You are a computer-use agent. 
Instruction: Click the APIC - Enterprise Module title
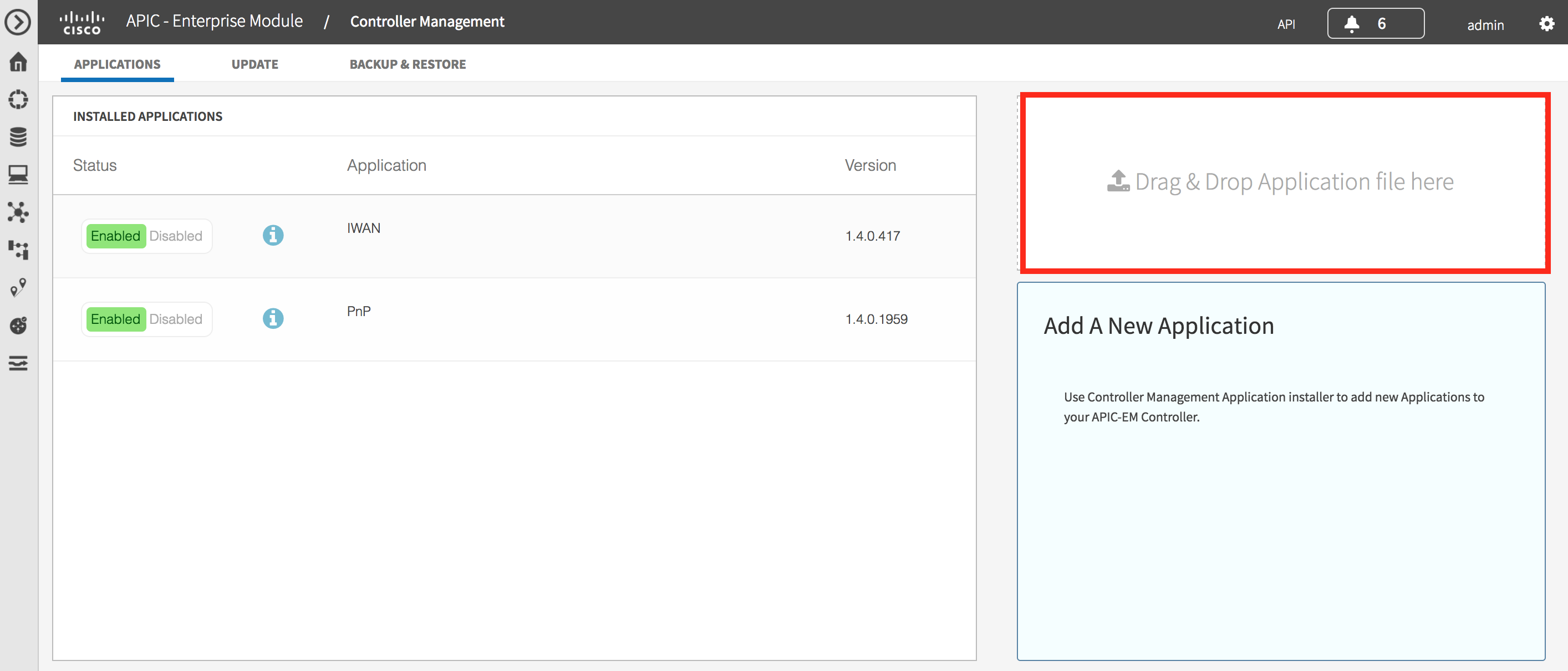click(x=214, y=21)
